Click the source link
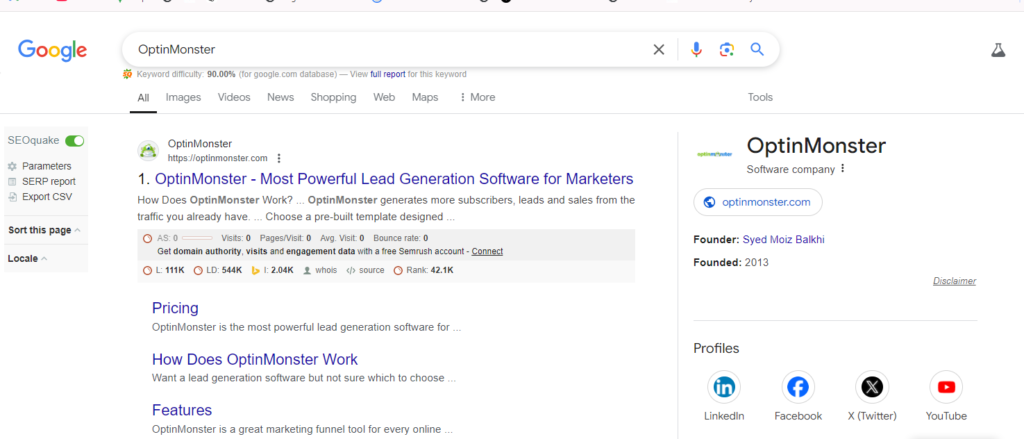 (372, 270)
